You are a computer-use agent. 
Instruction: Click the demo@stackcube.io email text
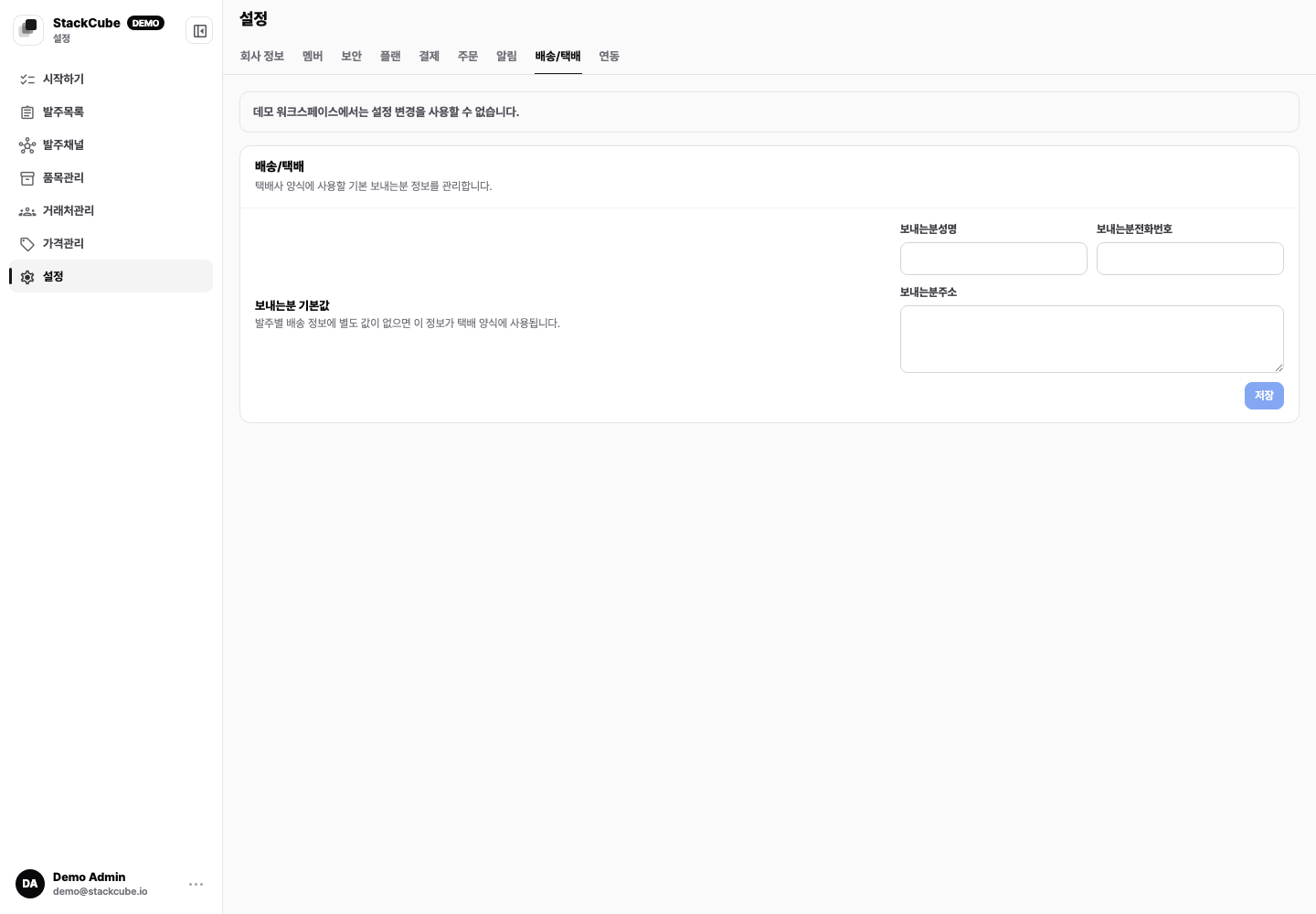(x=101, y=891)
